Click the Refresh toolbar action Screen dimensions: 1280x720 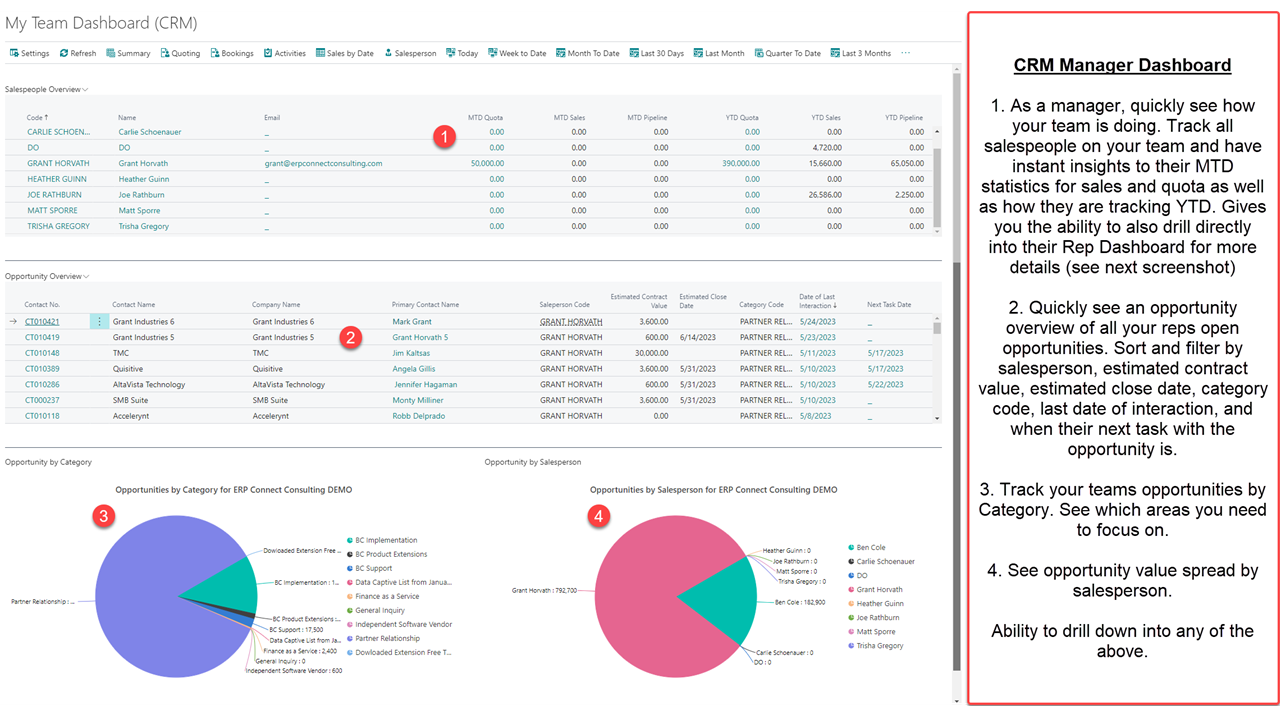[x=78, y=53]
